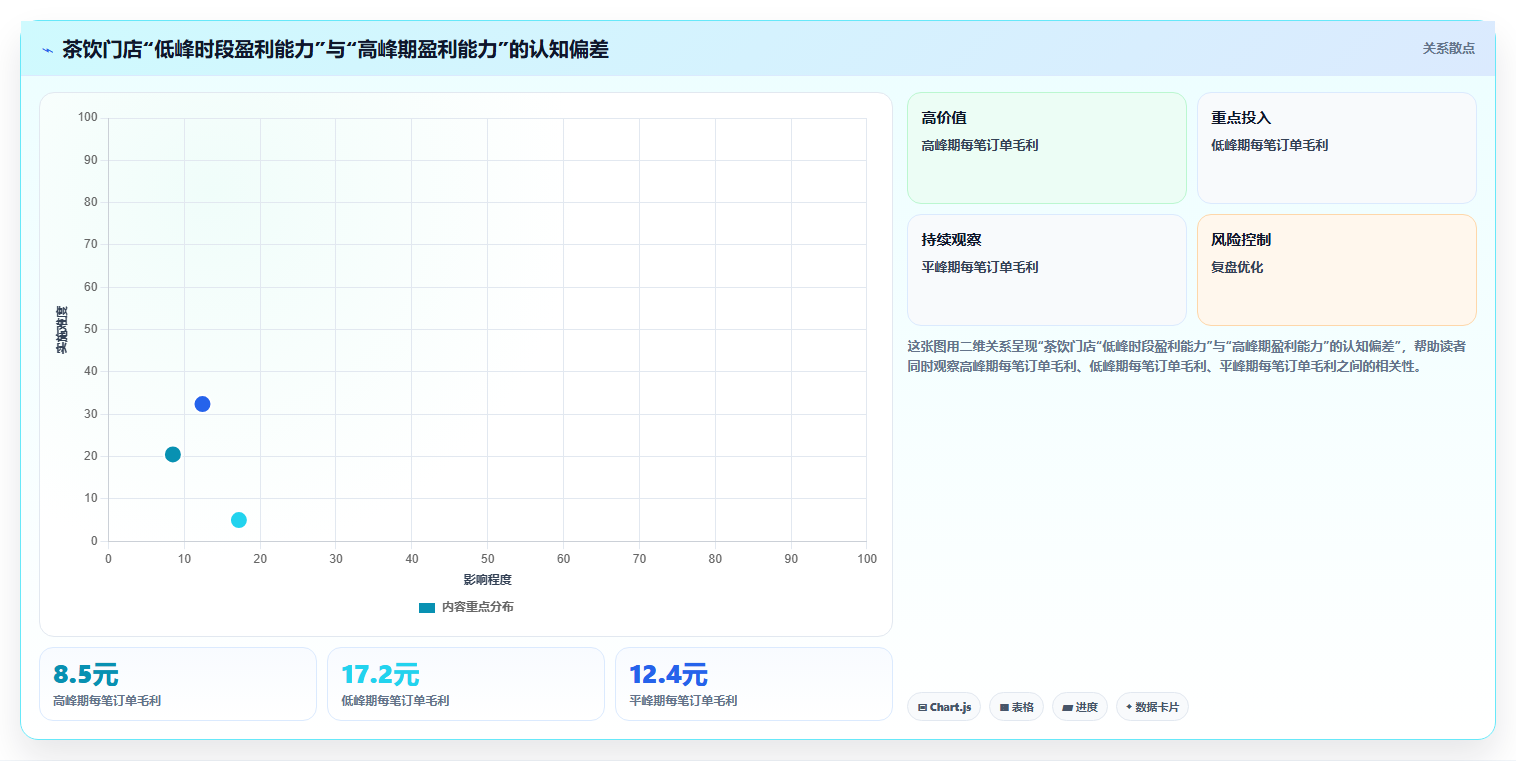Toggle the 内容重点分布 legend swatch
Image resolution: width=1516 pixels, height=761 pixels.
(x=427, y=607)
